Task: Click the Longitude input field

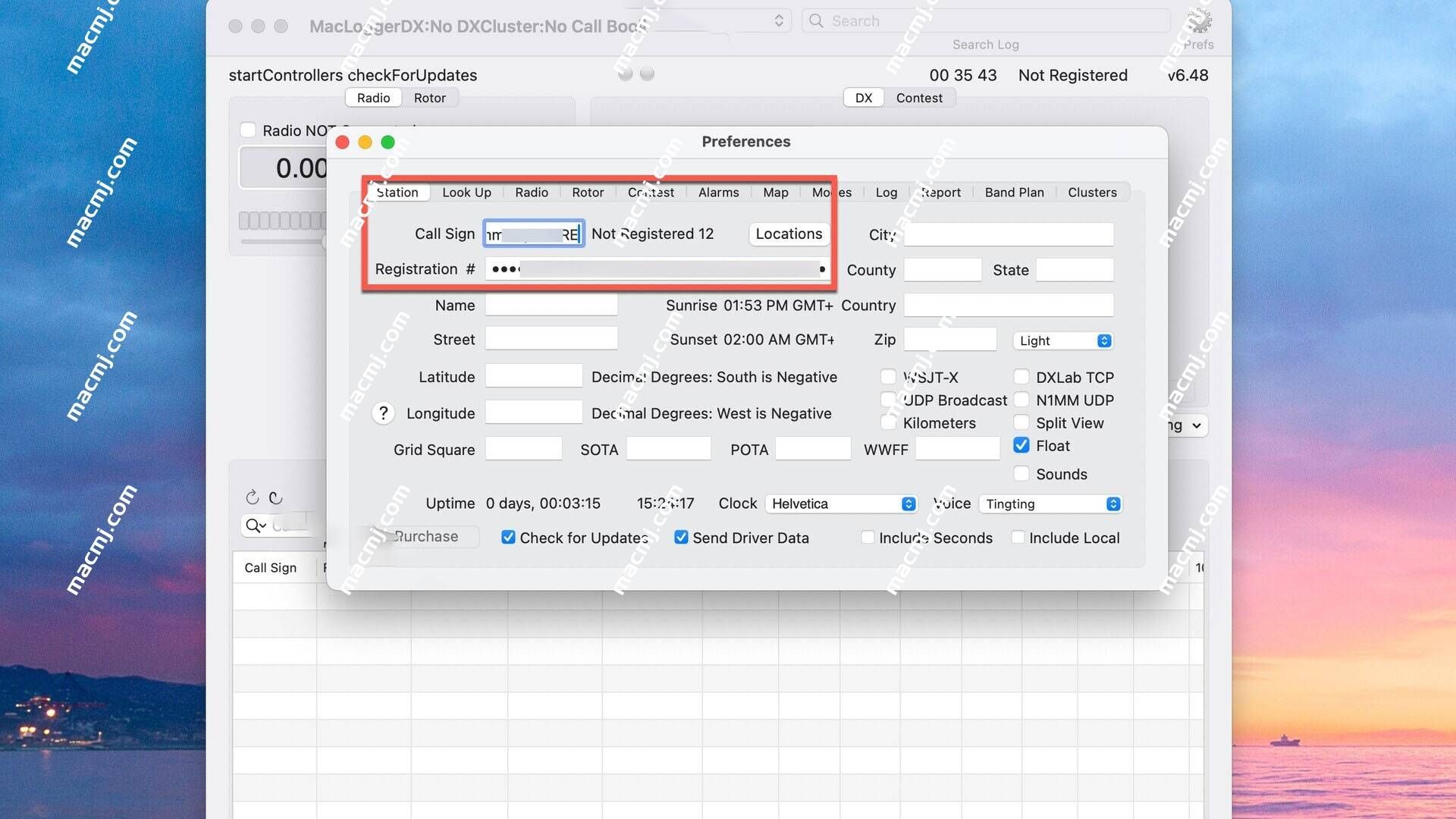Action: pyautogui.click(x=534, y=413)
